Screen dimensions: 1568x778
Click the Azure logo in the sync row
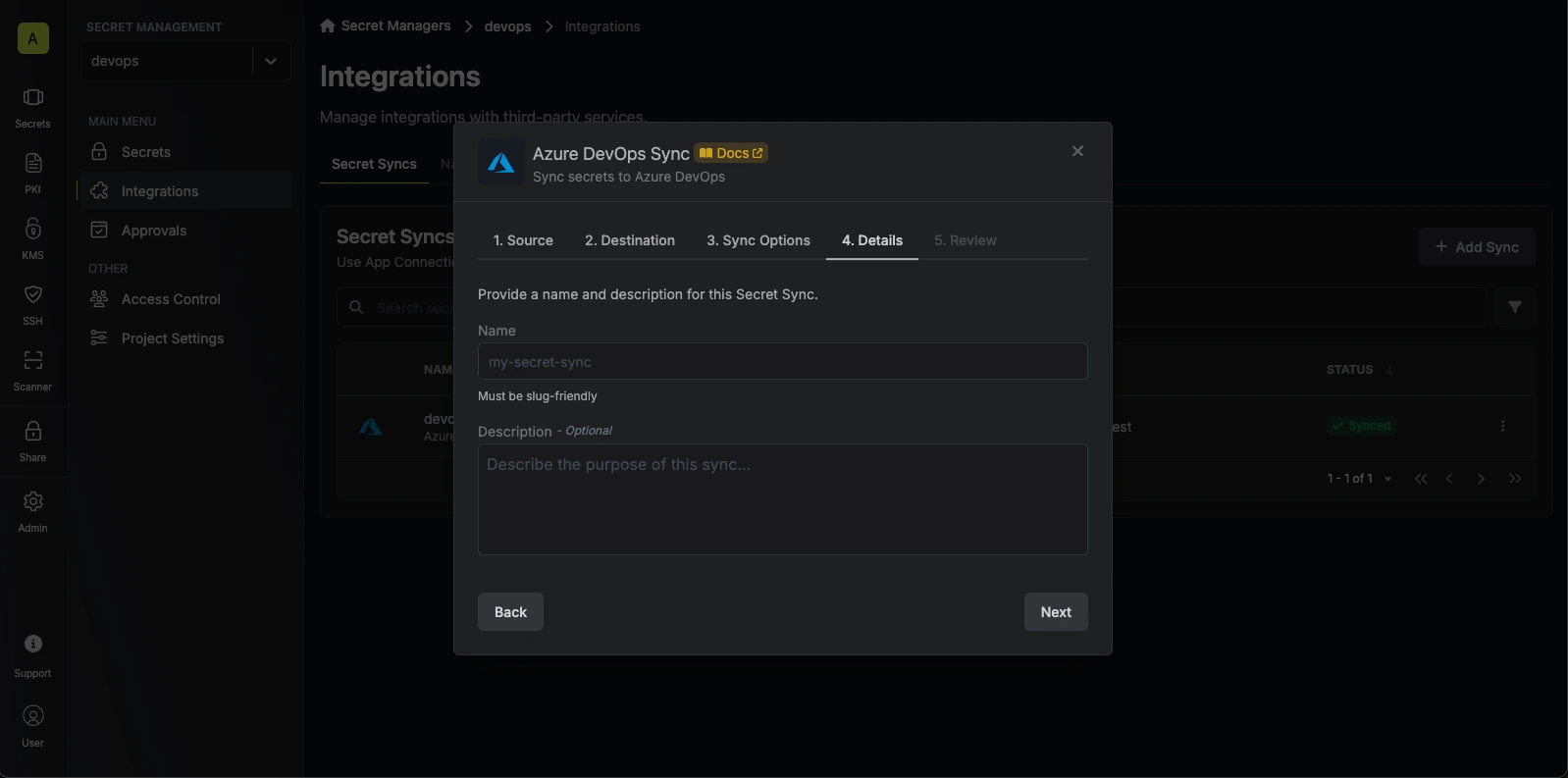[x=370, y=426]
